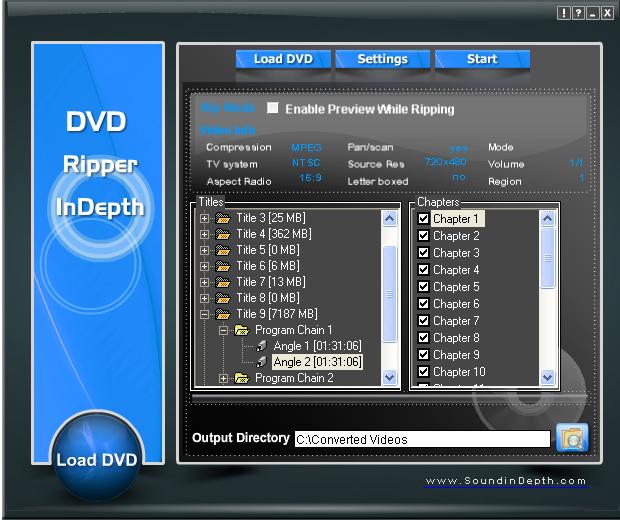Click the Chapter 10 label
This screenshot has height=520, width=620.
click(x=459, y=372)
